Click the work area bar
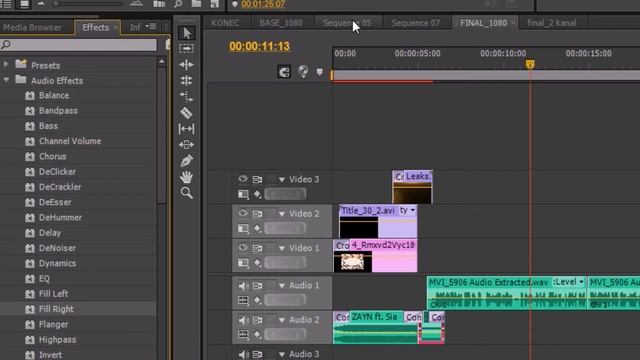 click(486, 75)
